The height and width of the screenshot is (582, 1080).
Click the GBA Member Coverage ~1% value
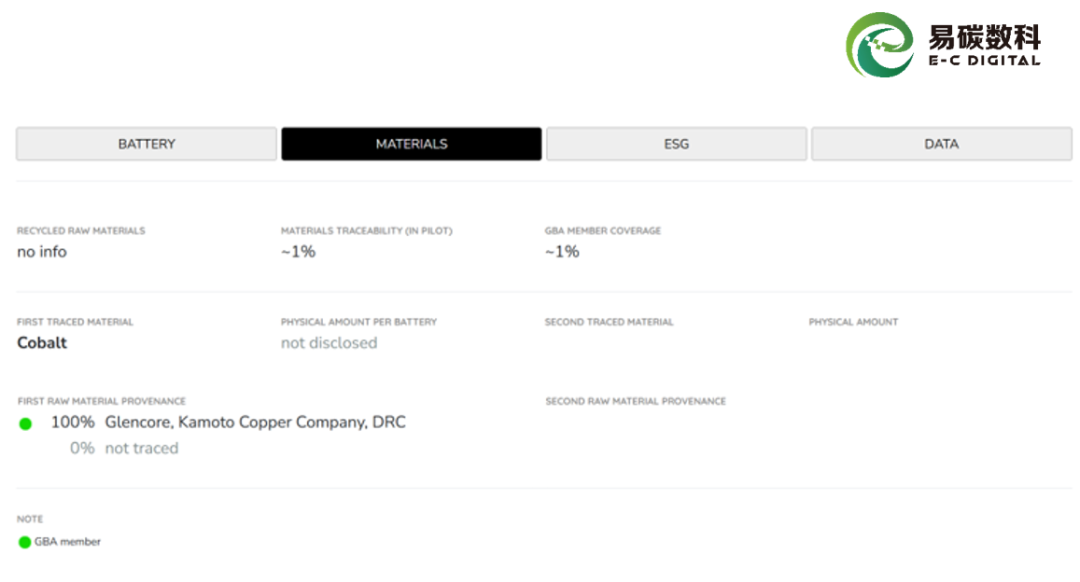(x=562, y=252)
